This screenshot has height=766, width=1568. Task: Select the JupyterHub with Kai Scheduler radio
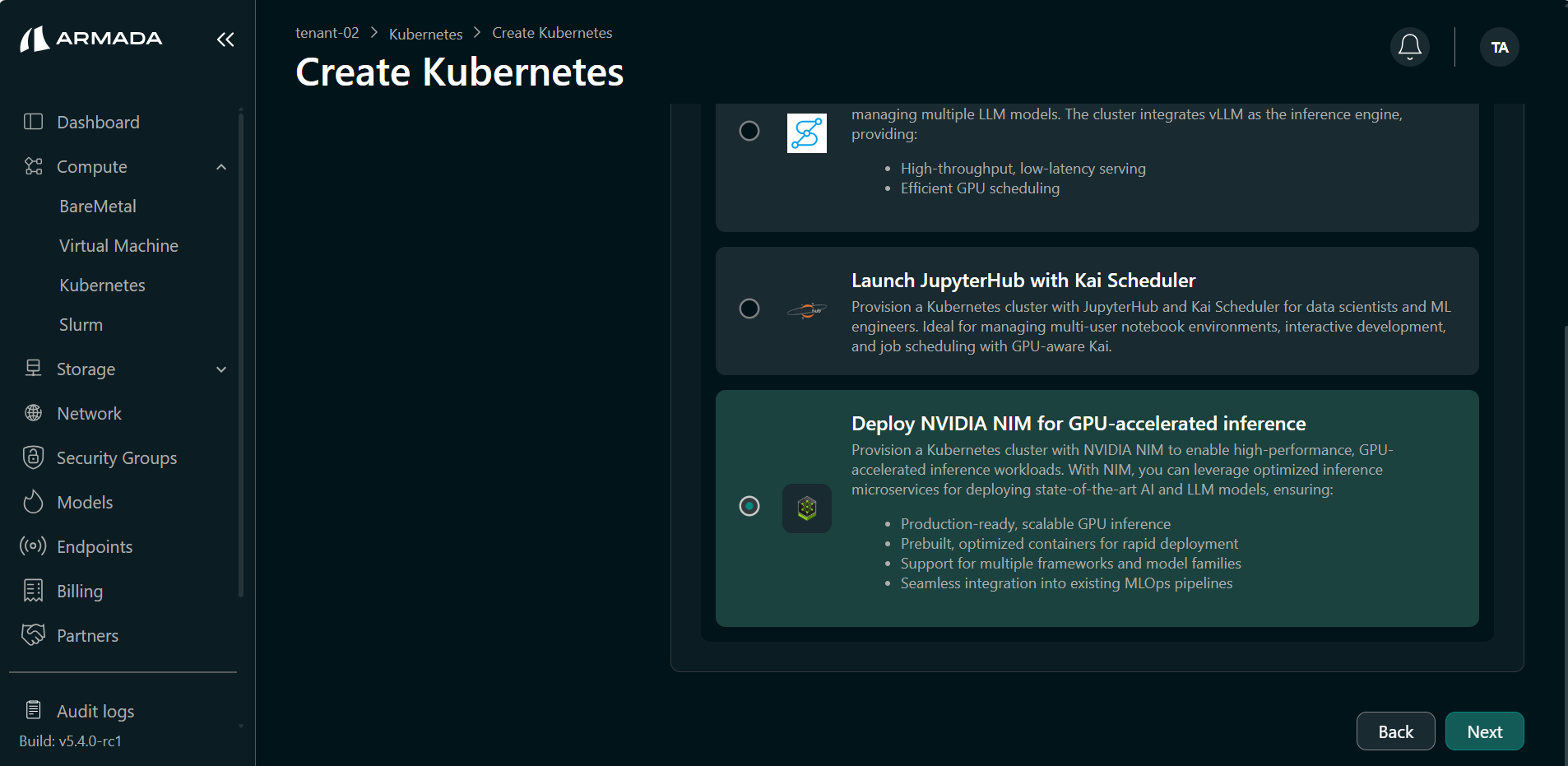(749, 309)
